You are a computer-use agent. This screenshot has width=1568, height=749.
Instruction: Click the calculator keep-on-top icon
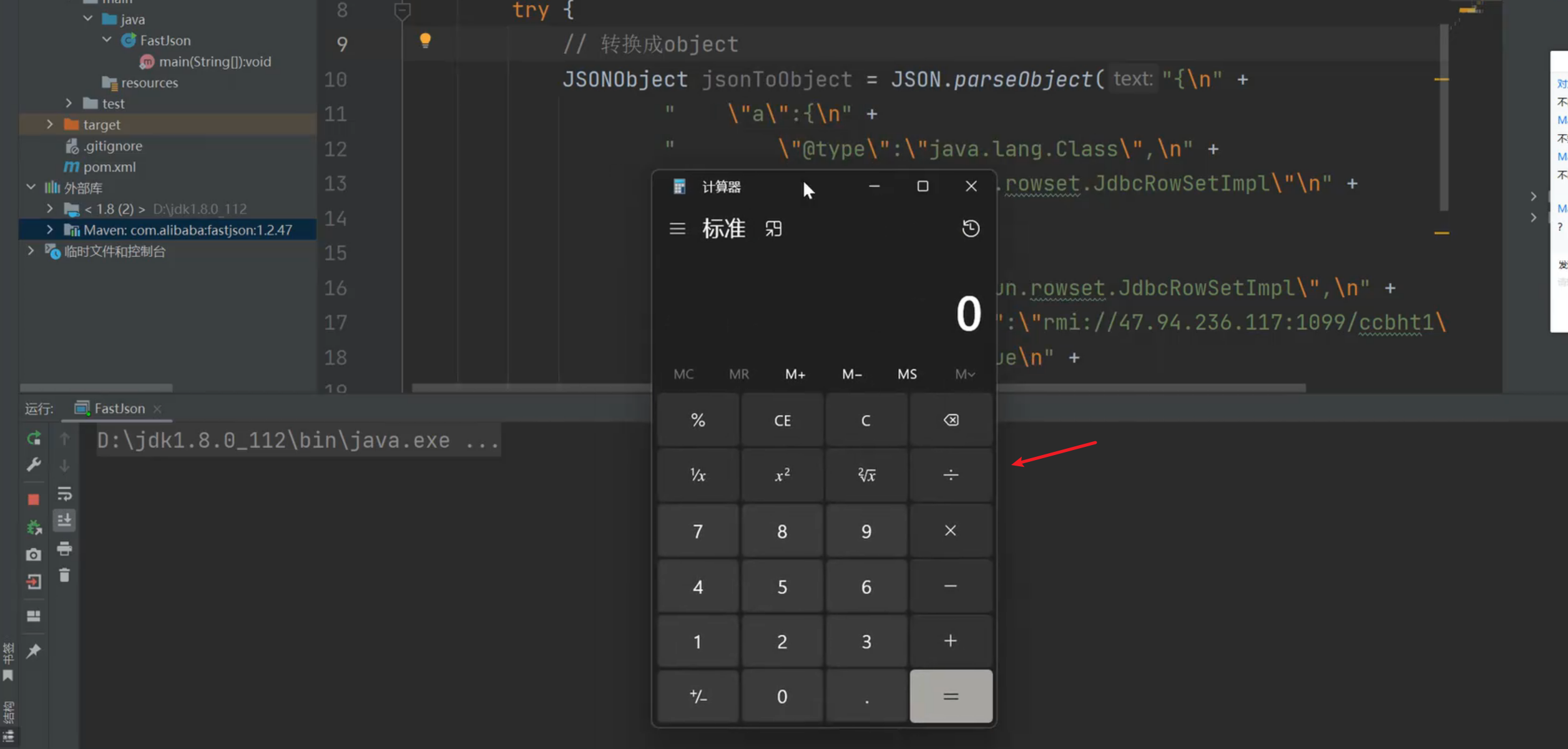[x=773, y=229]
